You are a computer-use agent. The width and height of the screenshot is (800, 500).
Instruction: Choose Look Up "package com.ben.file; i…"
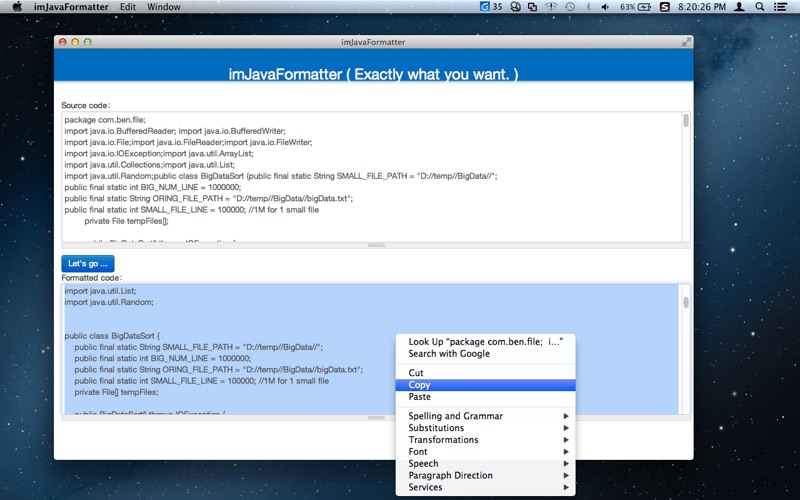coord(485,342)
